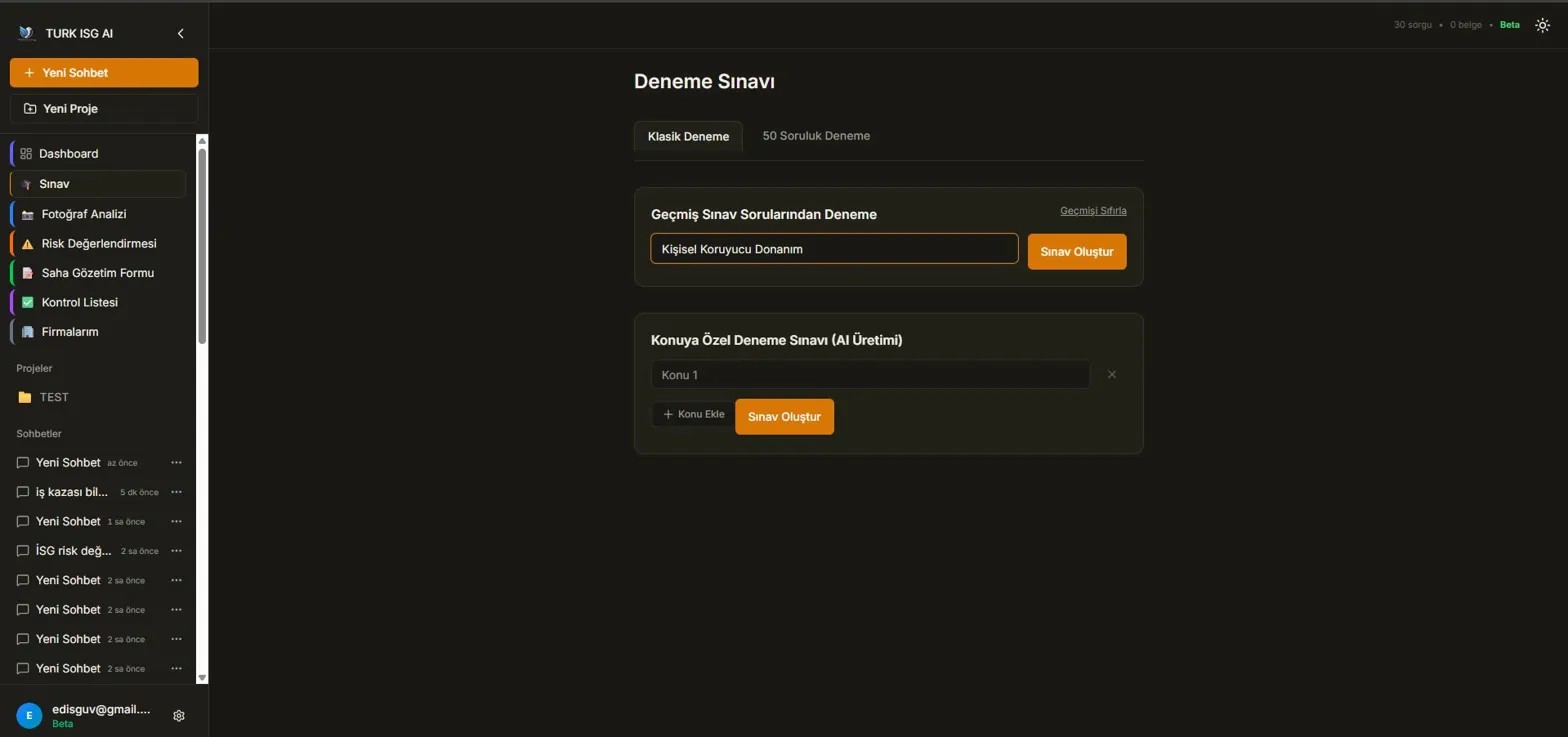The height and width of the screenshot is (737, 1568).
Task: Click the Konu Ekle button
Action: 693,414
